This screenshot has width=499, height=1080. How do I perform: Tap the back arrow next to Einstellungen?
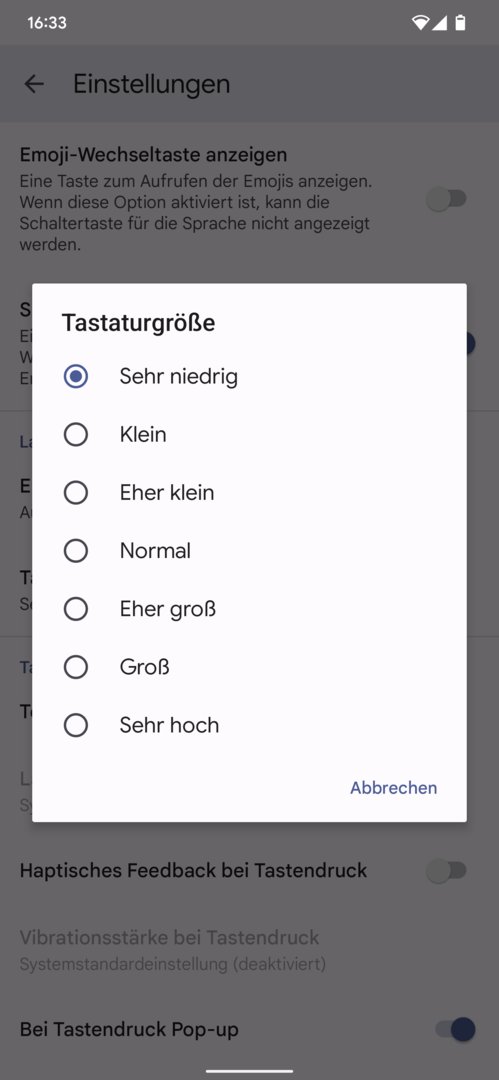point(34,84)
